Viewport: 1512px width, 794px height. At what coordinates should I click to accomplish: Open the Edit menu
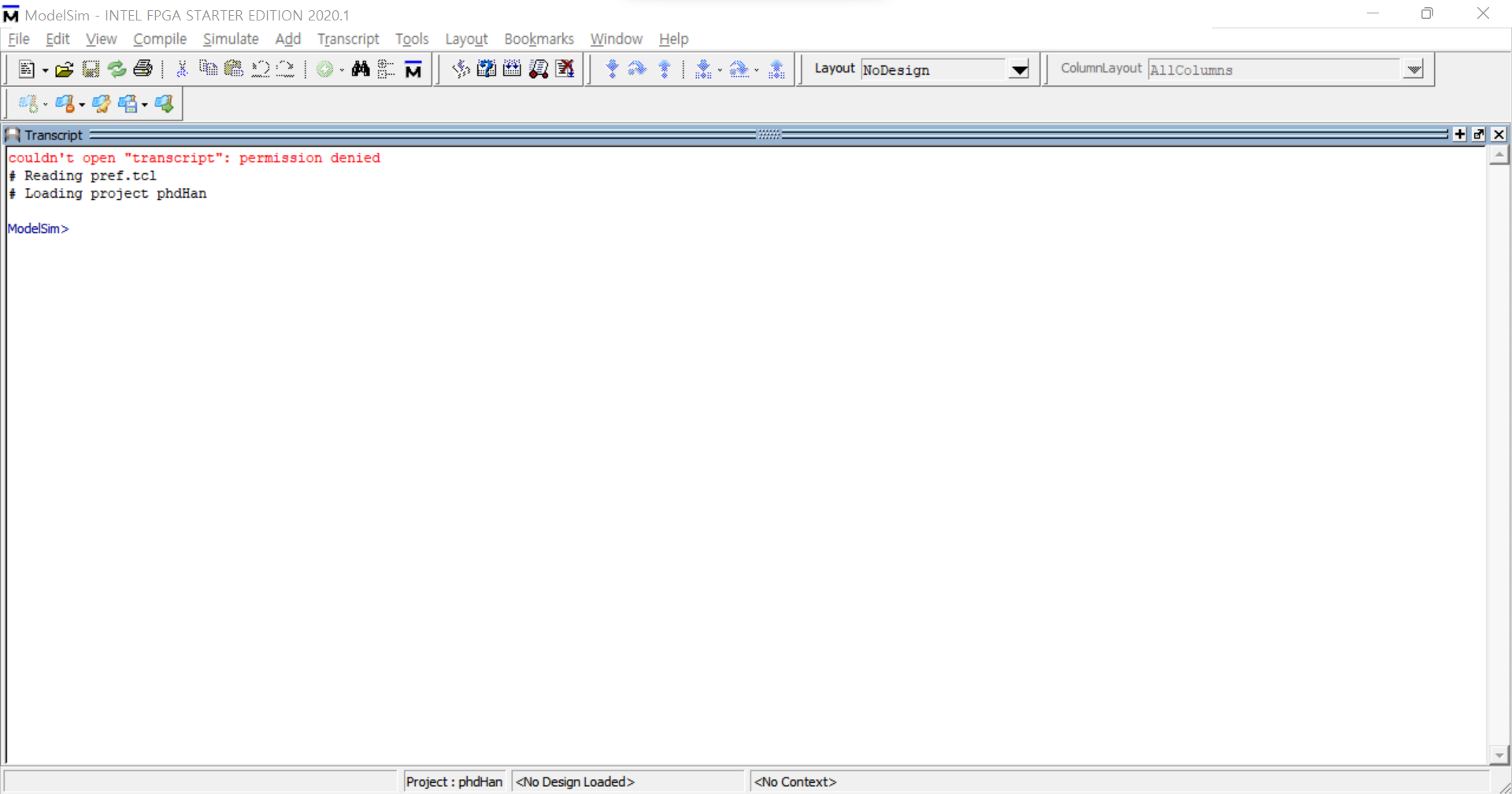click(x=57, y=39)
